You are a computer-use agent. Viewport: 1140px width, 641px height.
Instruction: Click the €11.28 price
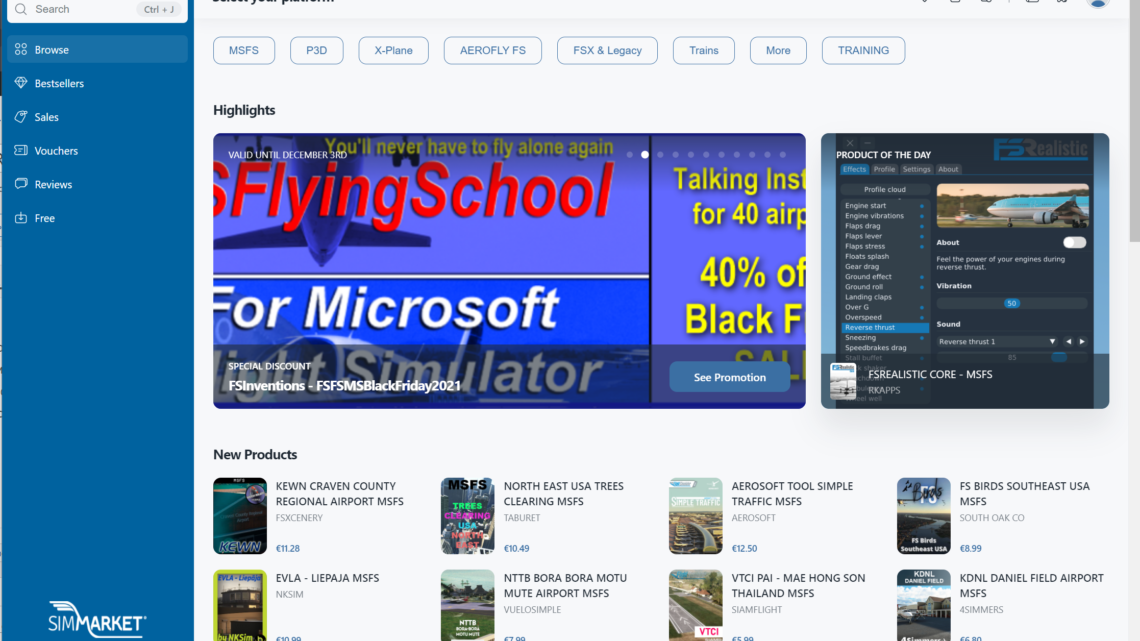coord(288,549)
